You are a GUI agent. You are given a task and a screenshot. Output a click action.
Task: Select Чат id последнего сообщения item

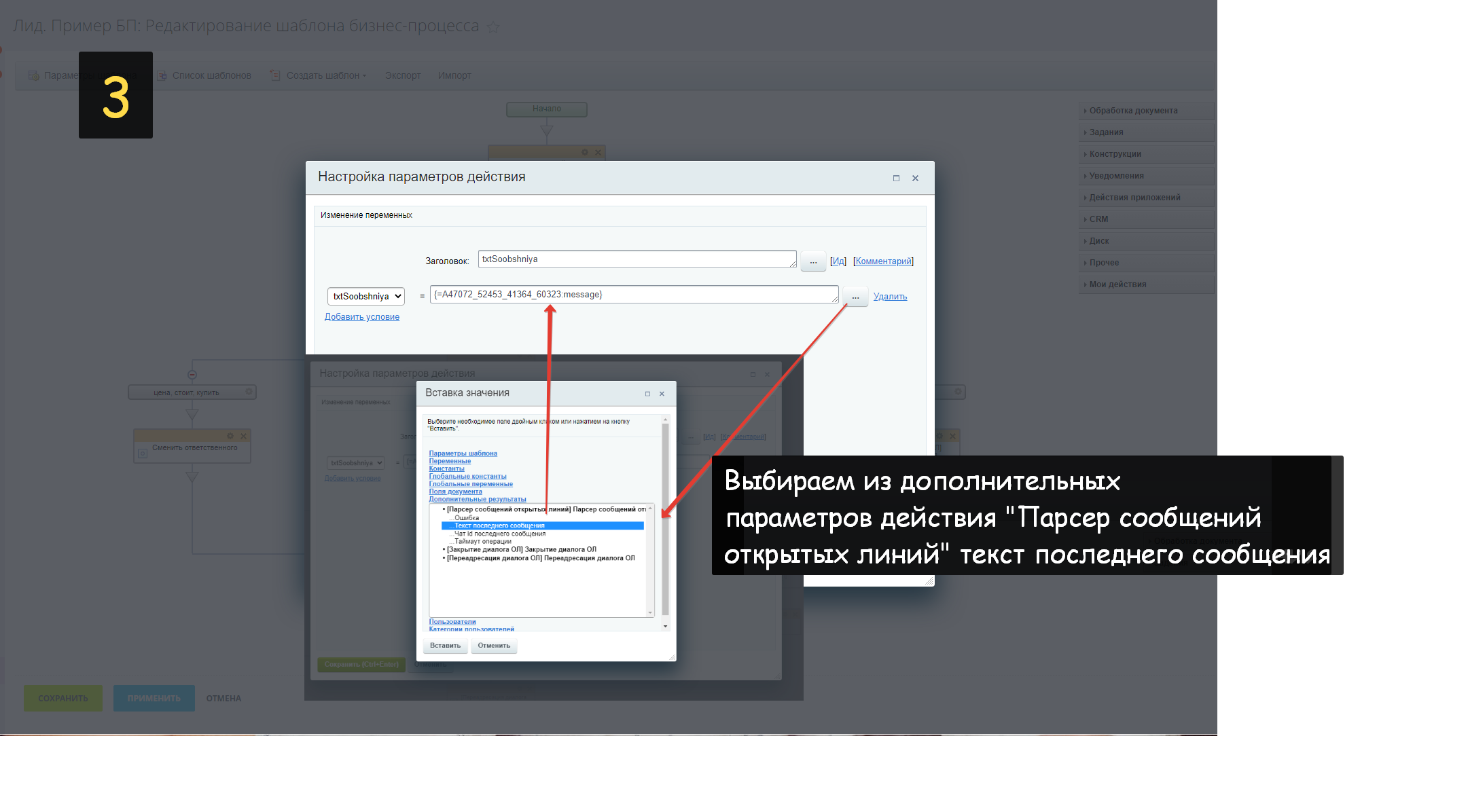499,534
